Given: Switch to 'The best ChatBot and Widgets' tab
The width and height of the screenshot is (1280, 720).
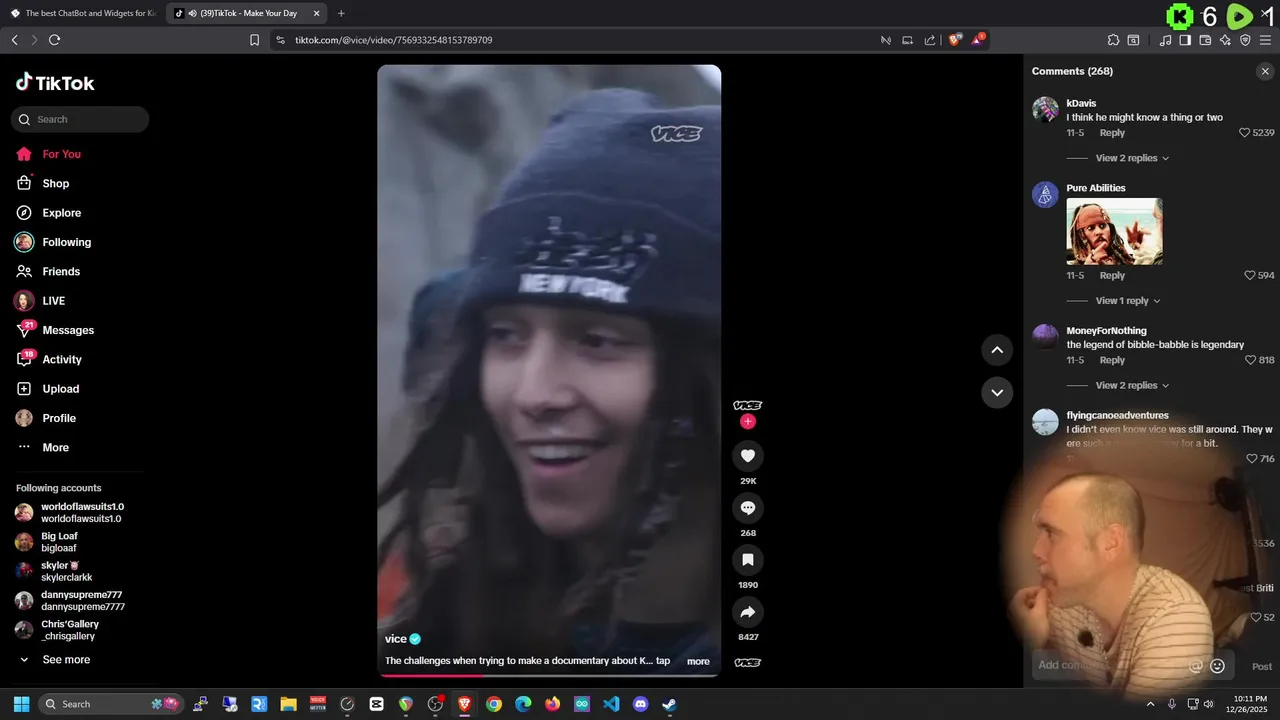Looking at the screenshot, I should click(83, 13).
